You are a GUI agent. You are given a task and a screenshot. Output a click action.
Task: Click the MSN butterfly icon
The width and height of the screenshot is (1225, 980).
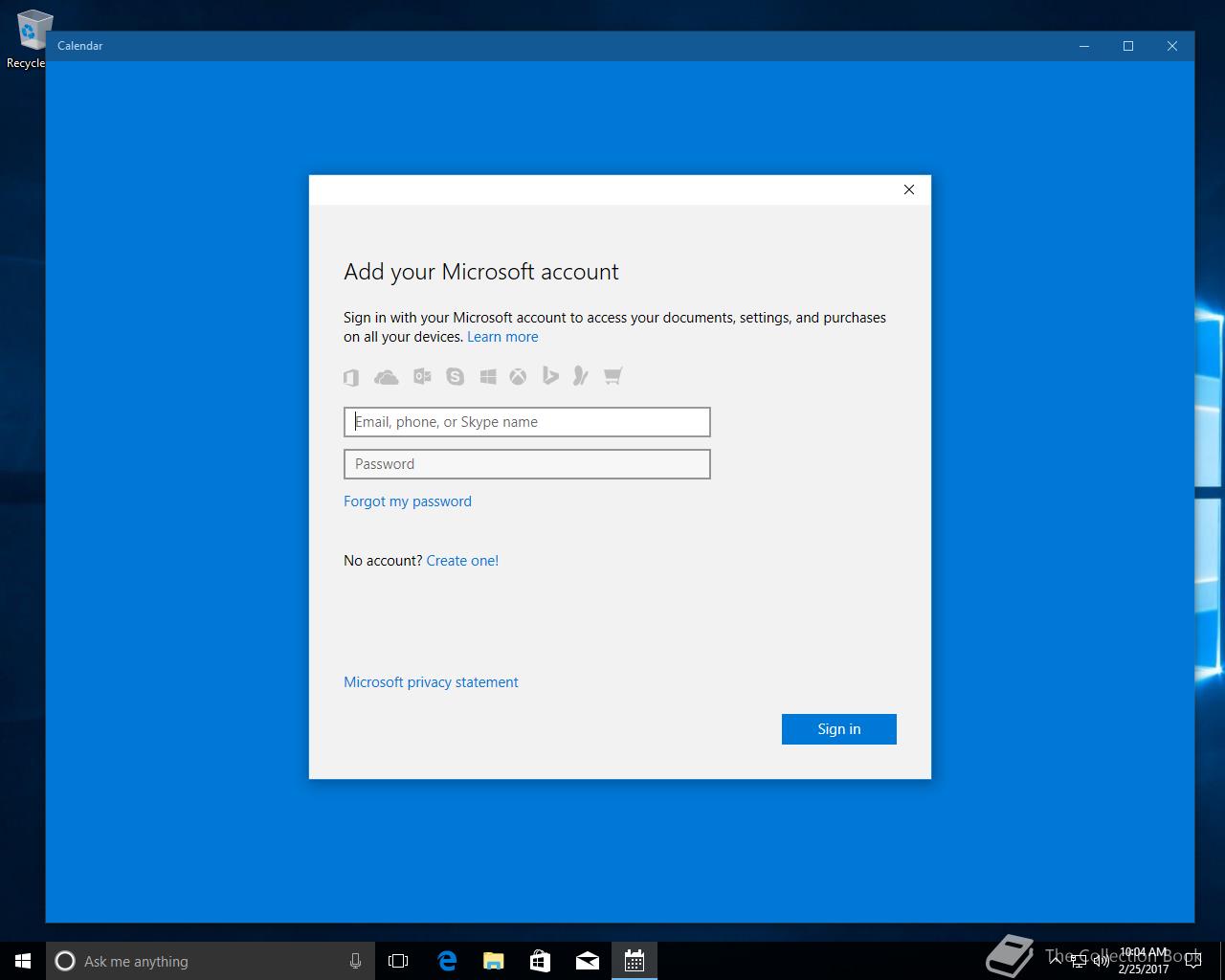tap(581, 376)
